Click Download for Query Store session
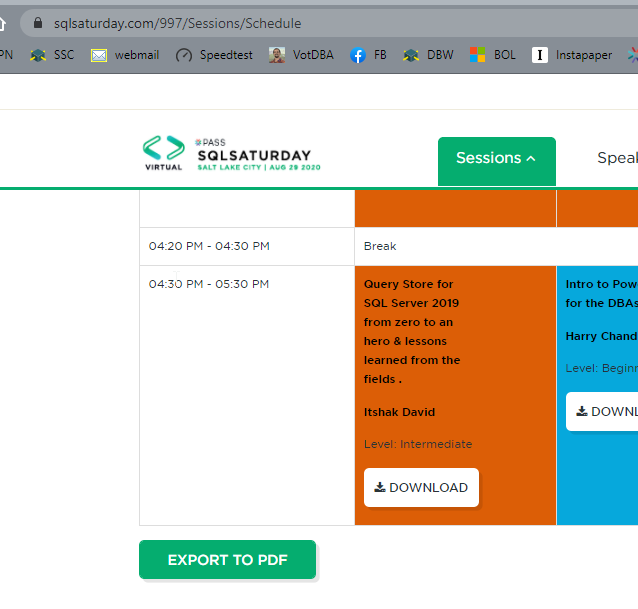 [421, 488]
